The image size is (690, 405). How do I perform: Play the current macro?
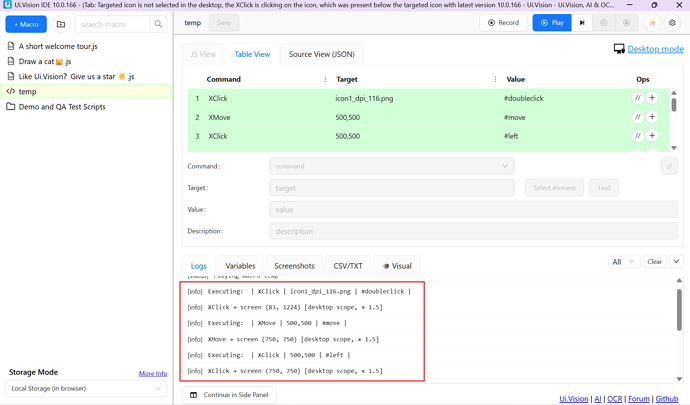click(x=552, y=23)
